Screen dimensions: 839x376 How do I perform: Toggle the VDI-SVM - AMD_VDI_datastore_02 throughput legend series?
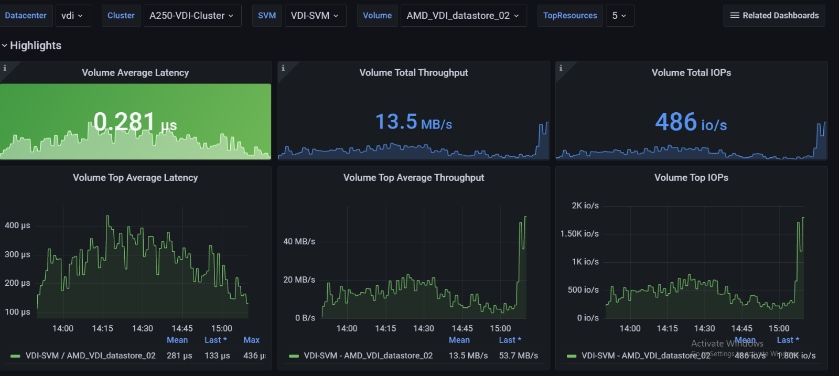(x=368, y=355)
